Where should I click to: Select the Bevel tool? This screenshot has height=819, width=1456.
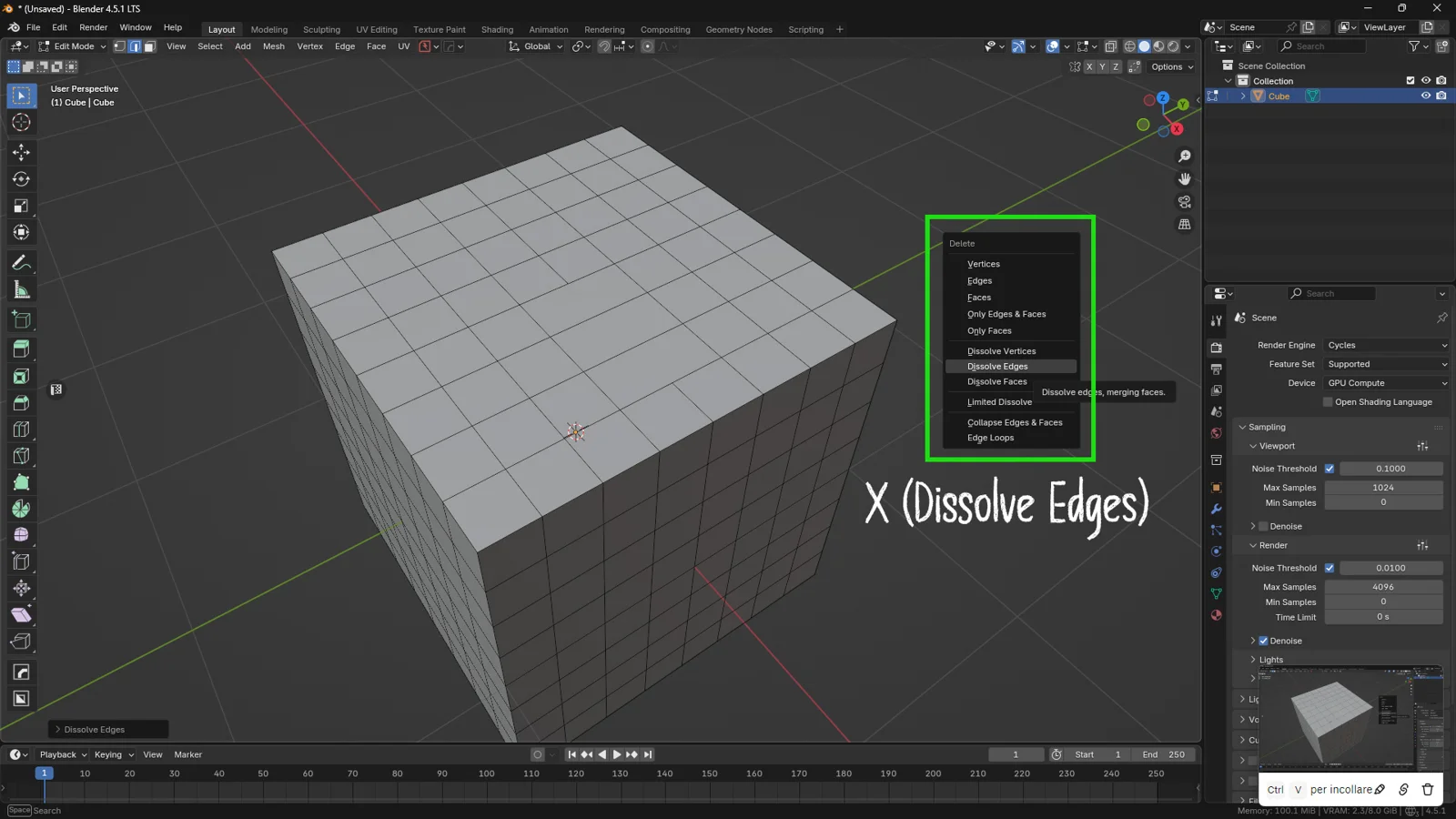click(x=21, y=402)
